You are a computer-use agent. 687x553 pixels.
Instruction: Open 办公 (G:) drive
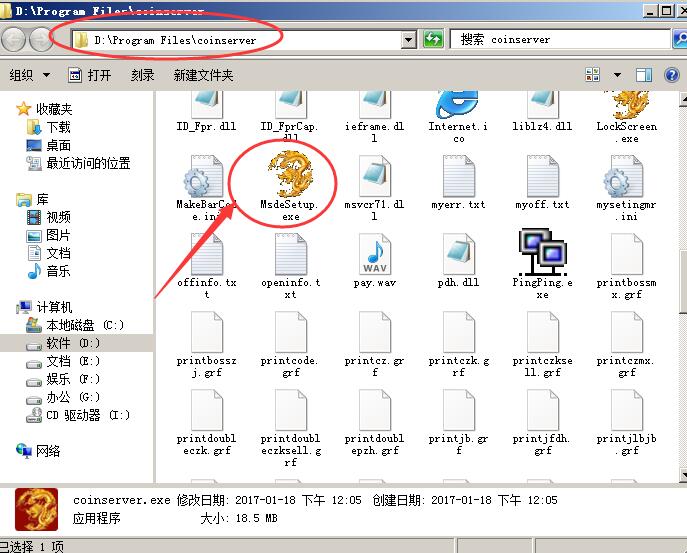(x=64, y=397)
